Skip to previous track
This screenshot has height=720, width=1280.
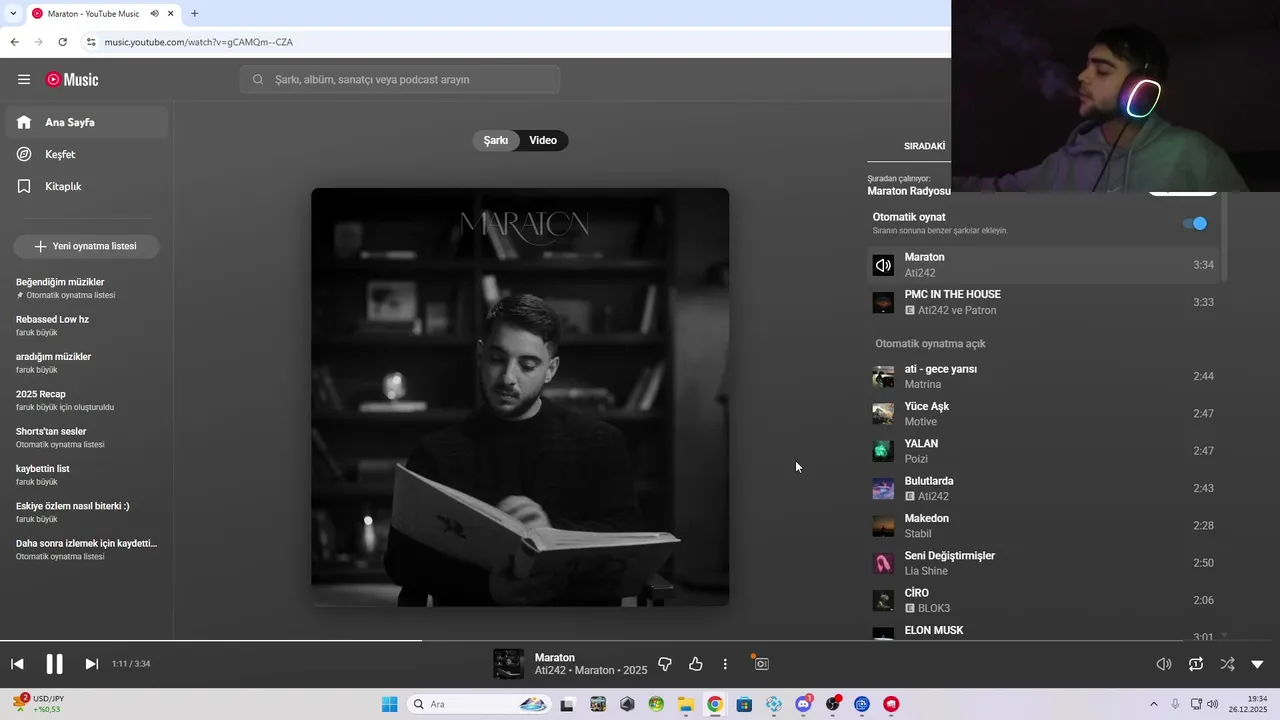17,664
